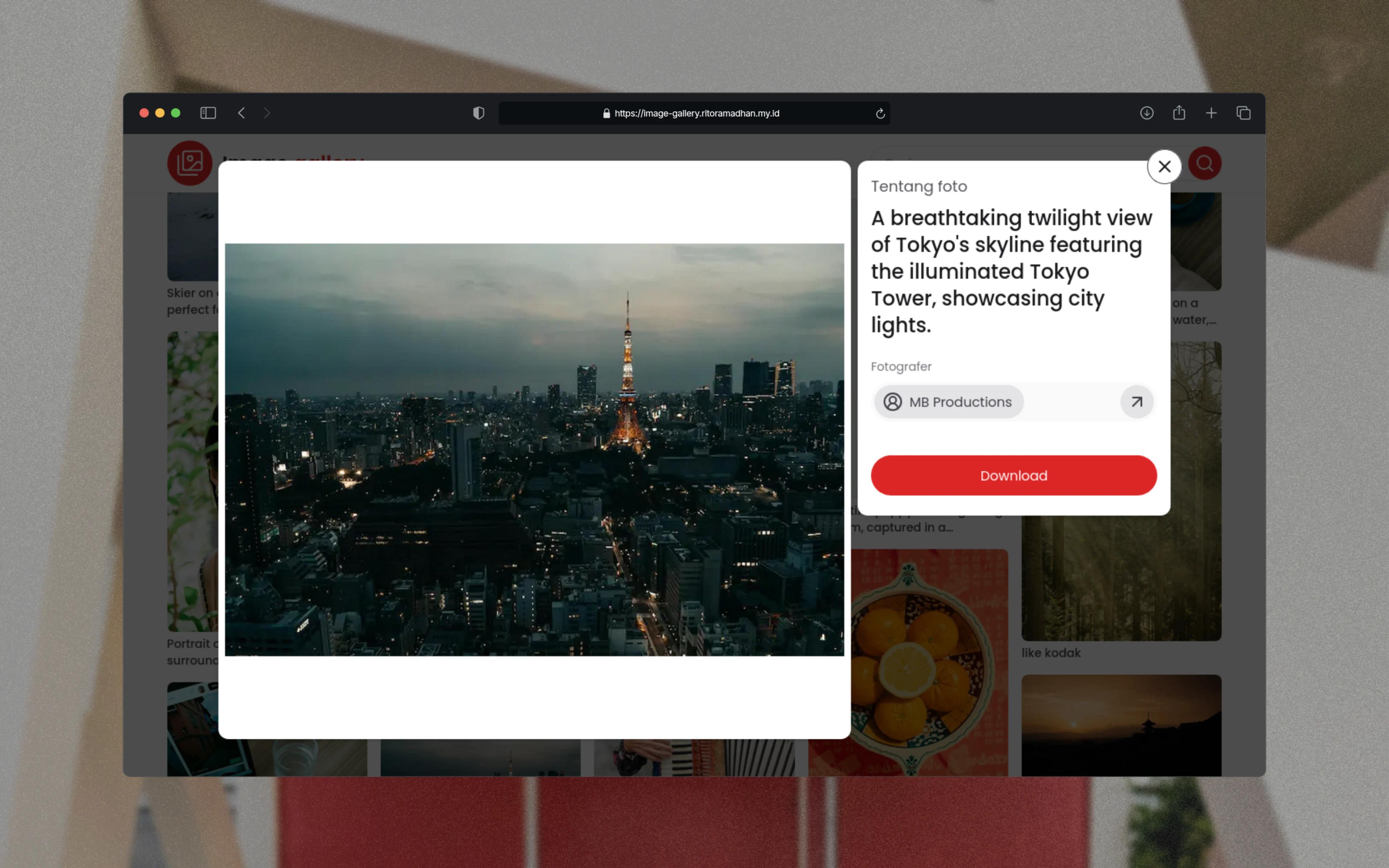The width and height of the screenshot is (1389, 868).
Task: Click the Tokyo twilight photo description
Action: coord(1012,272)
